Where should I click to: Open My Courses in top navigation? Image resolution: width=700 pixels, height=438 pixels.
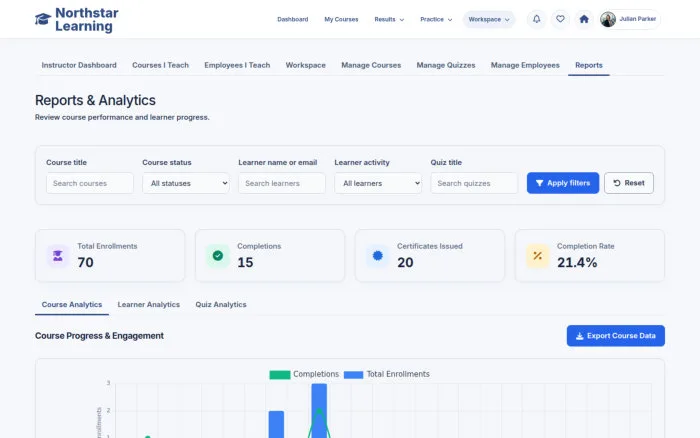(341, 20)
